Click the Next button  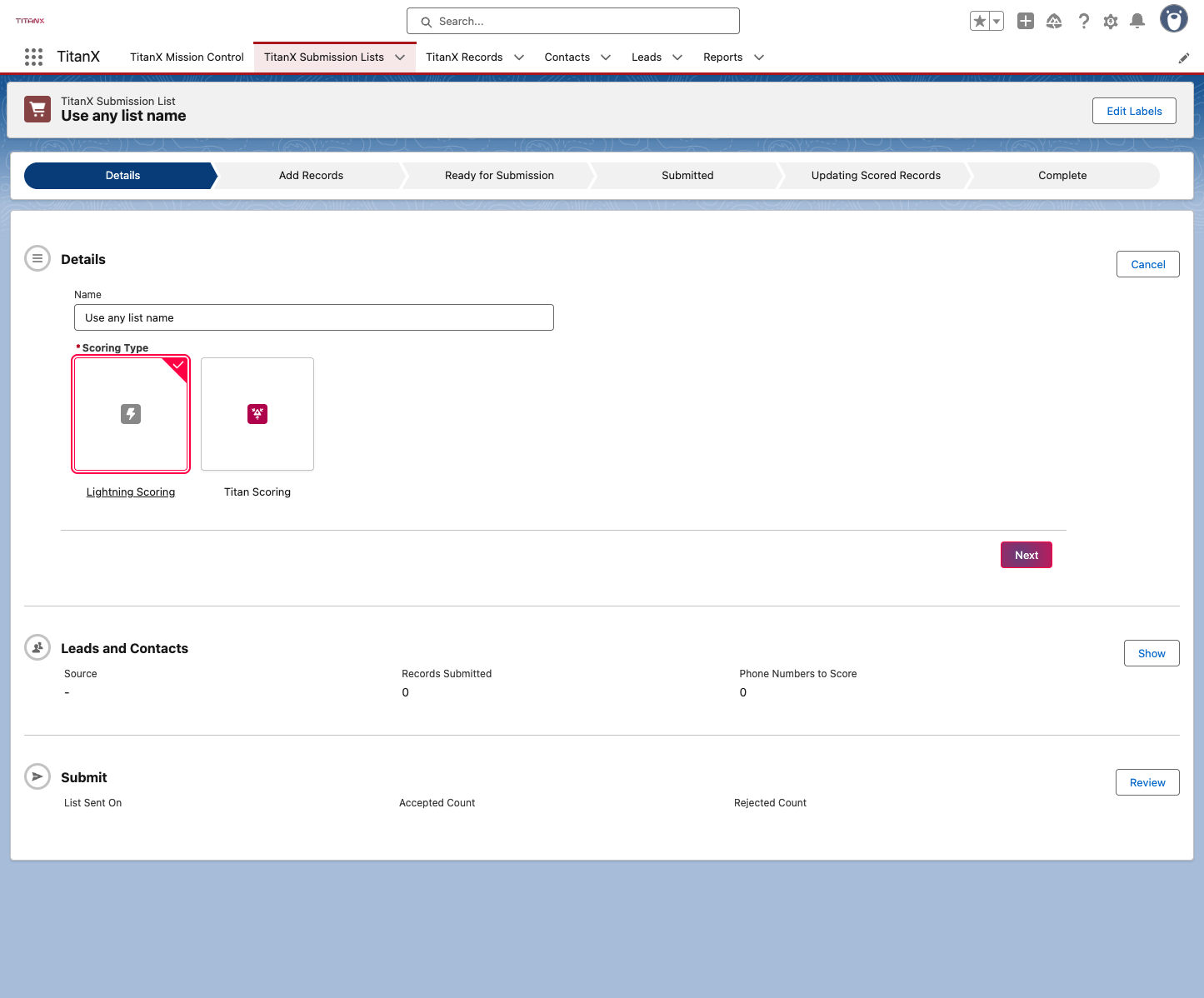pos(1027,555)
